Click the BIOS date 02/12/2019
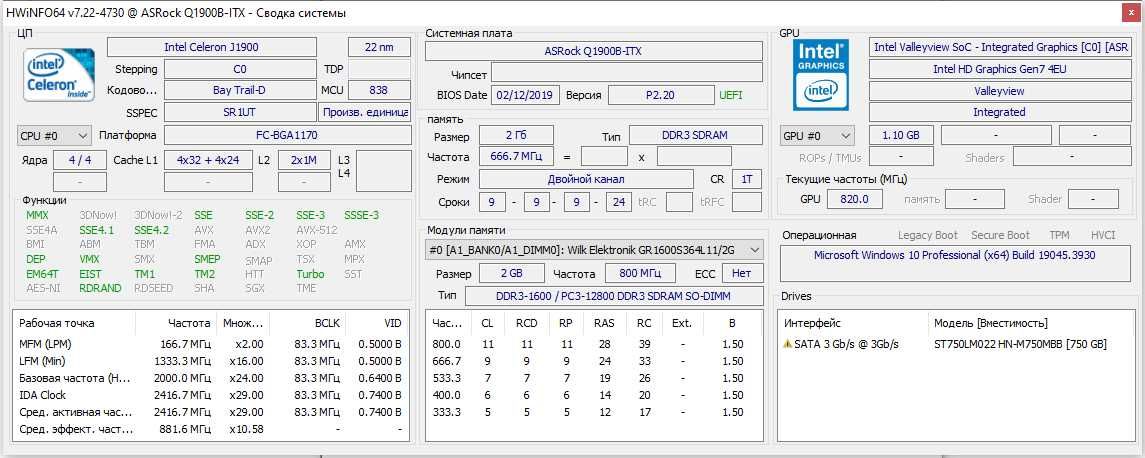The image size is (1145, 458). (527, 95)
